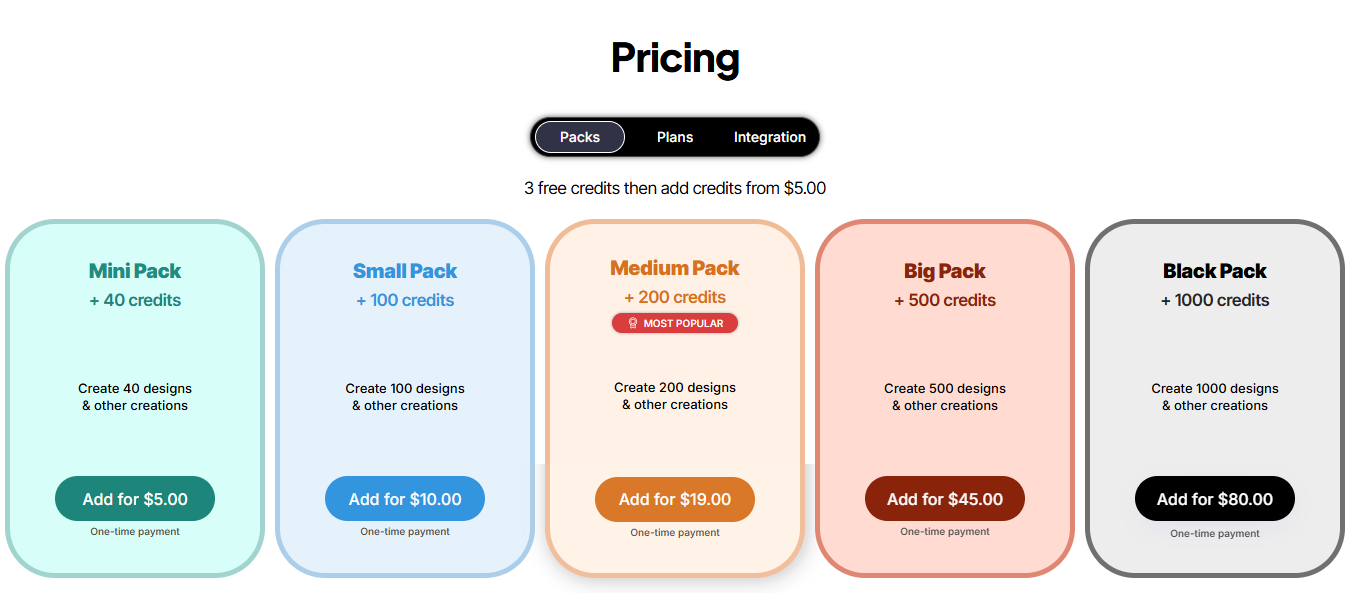Open the Plans tab
This screenshot has height=593, width=1352.
[x=675, y=137]
